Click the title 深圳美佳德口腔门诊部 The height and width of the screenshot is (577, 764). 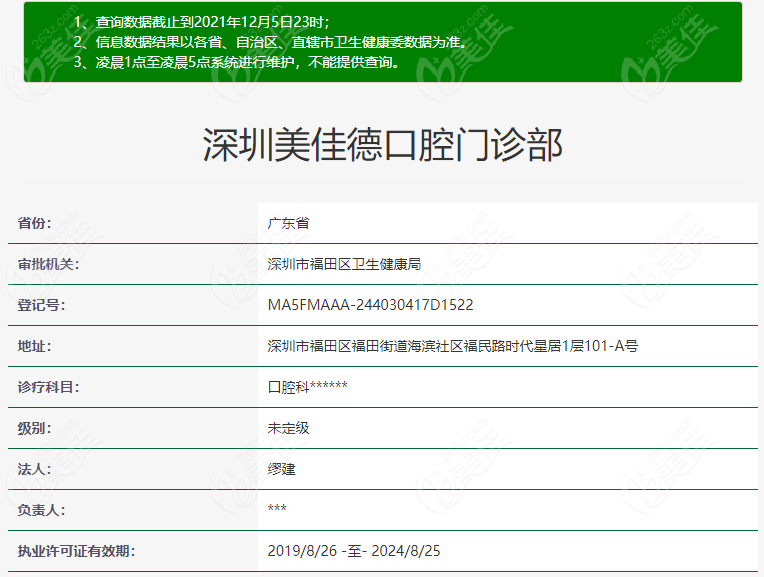point(382,146)
